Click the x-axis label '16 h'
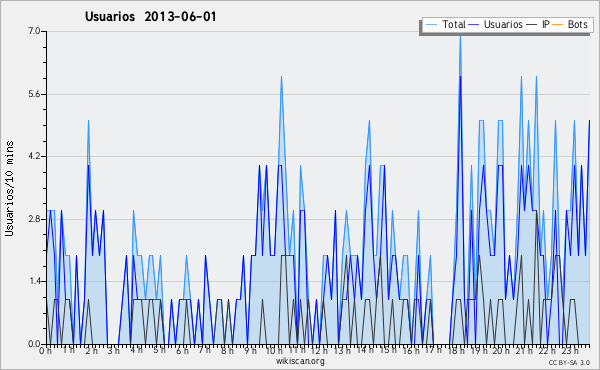Image resolution: width=600 pixels, height=370 pixels. [x=410, y=350]
